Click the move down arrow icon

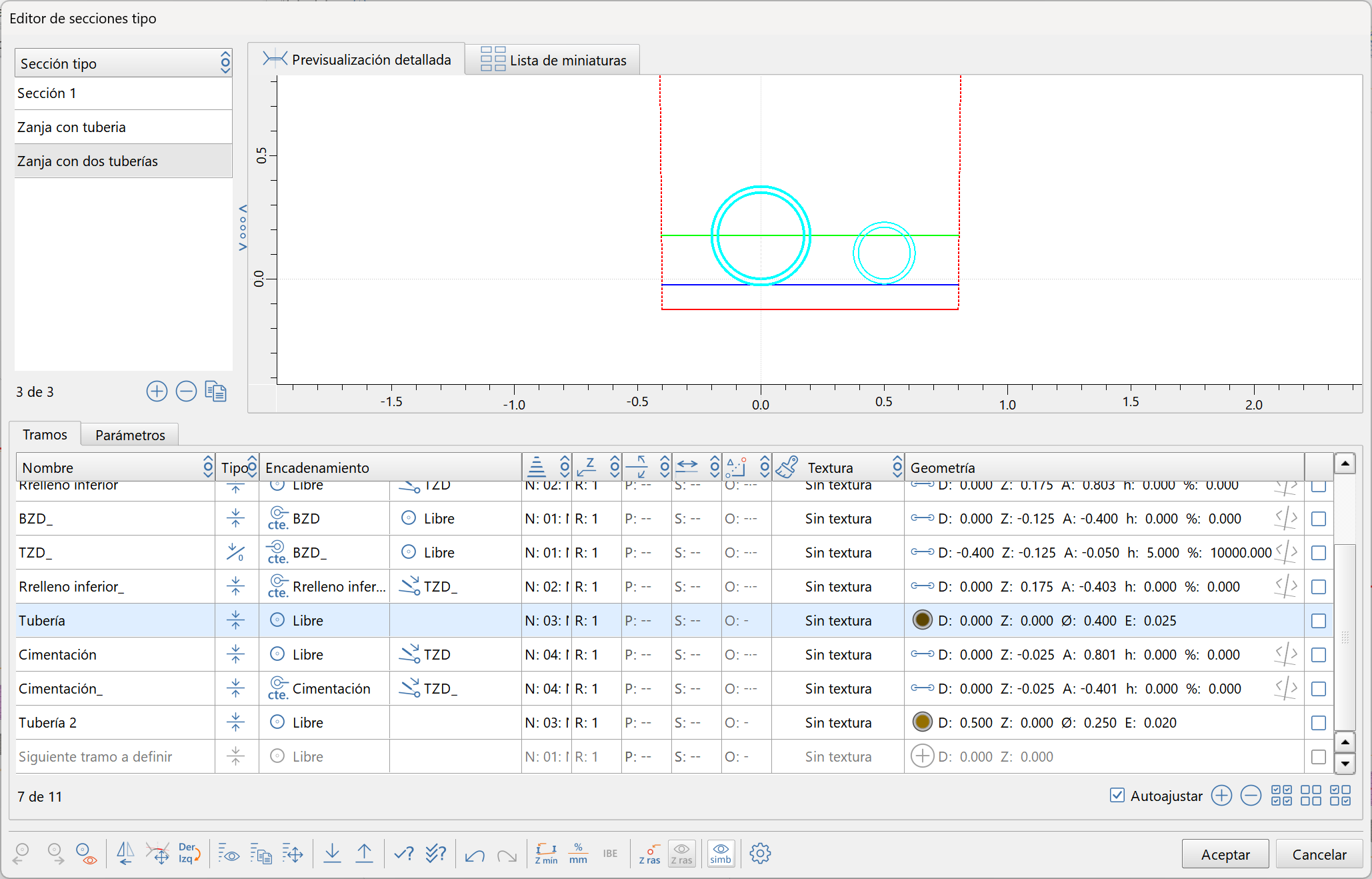[x=332, y=853]
